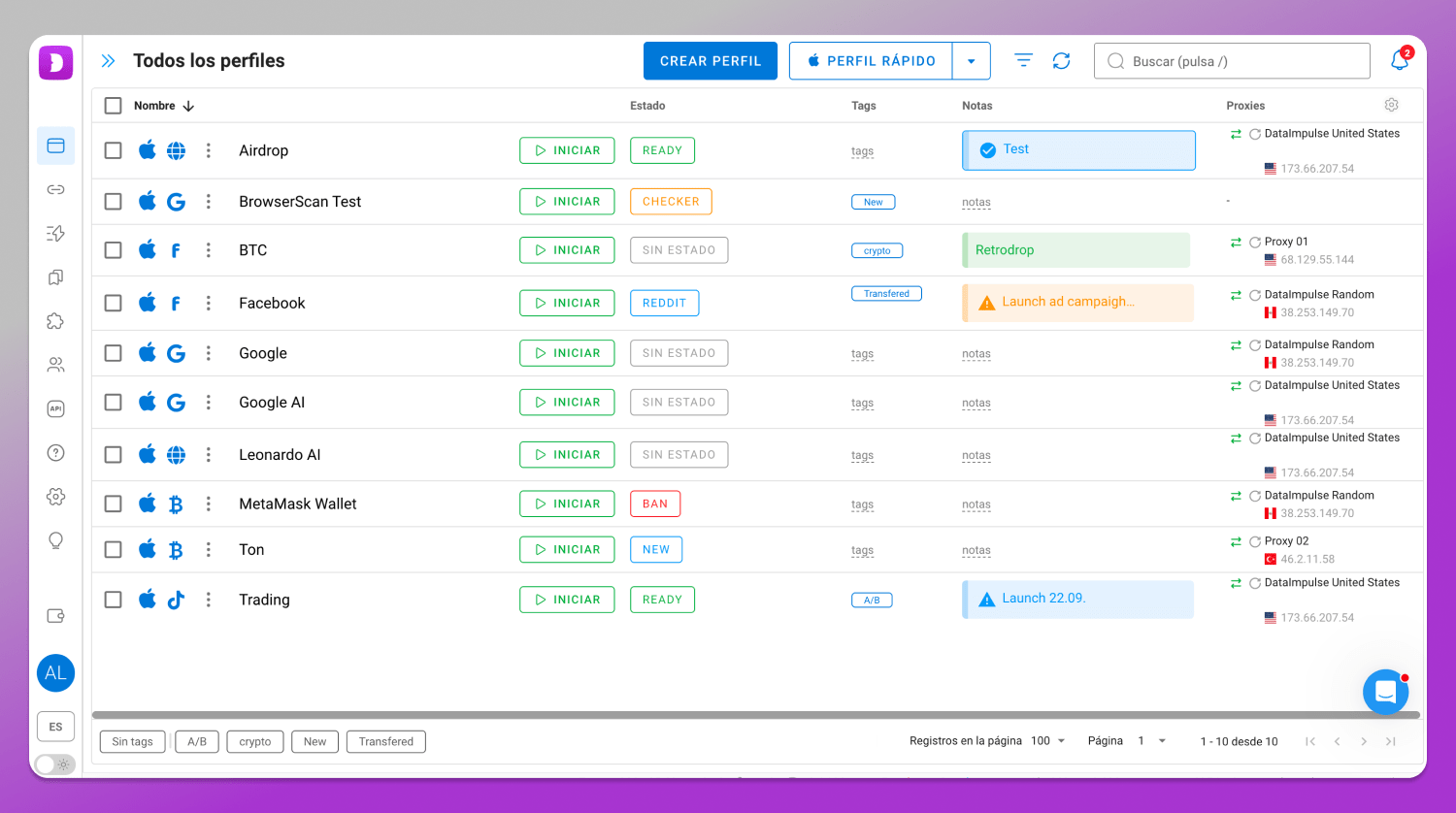Filter by A/B tag chip at bottom
The width and height of the screenshot is (1456, 813).
[x=197, y=741]
